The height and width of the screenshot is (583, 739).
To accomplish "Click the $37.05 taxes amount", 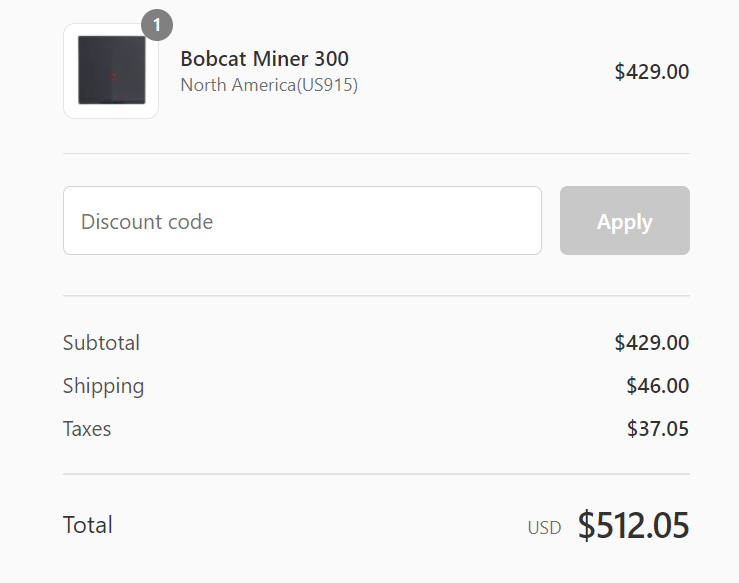I will (657, 429).
